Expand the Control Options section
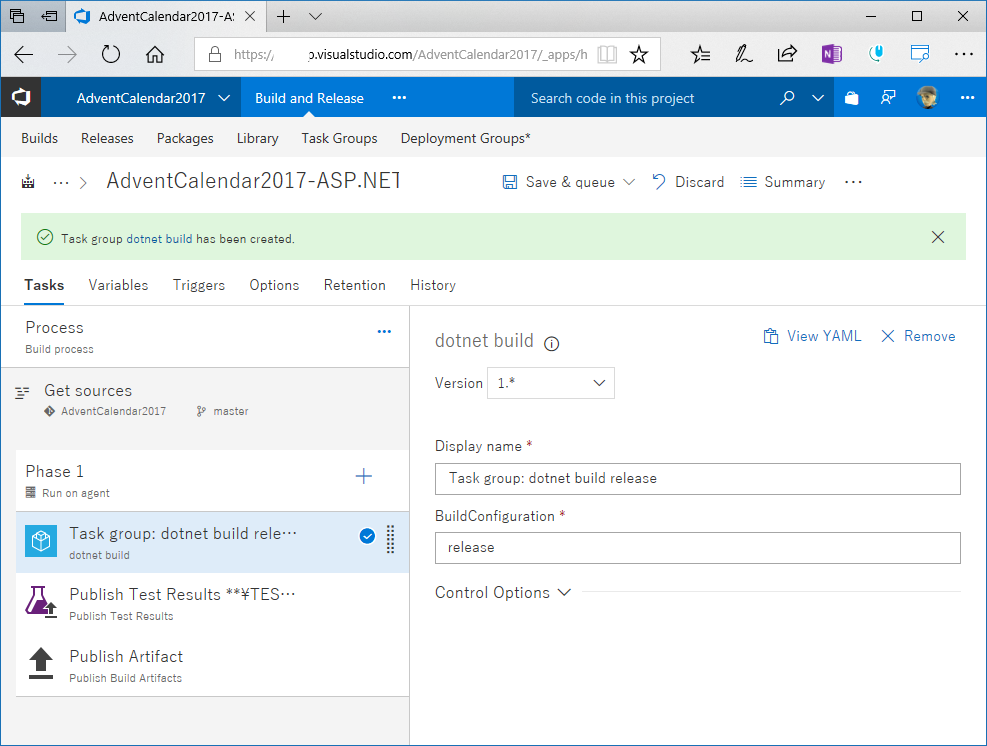Viewport: 987px width, 746px height. tap(503, 593)
